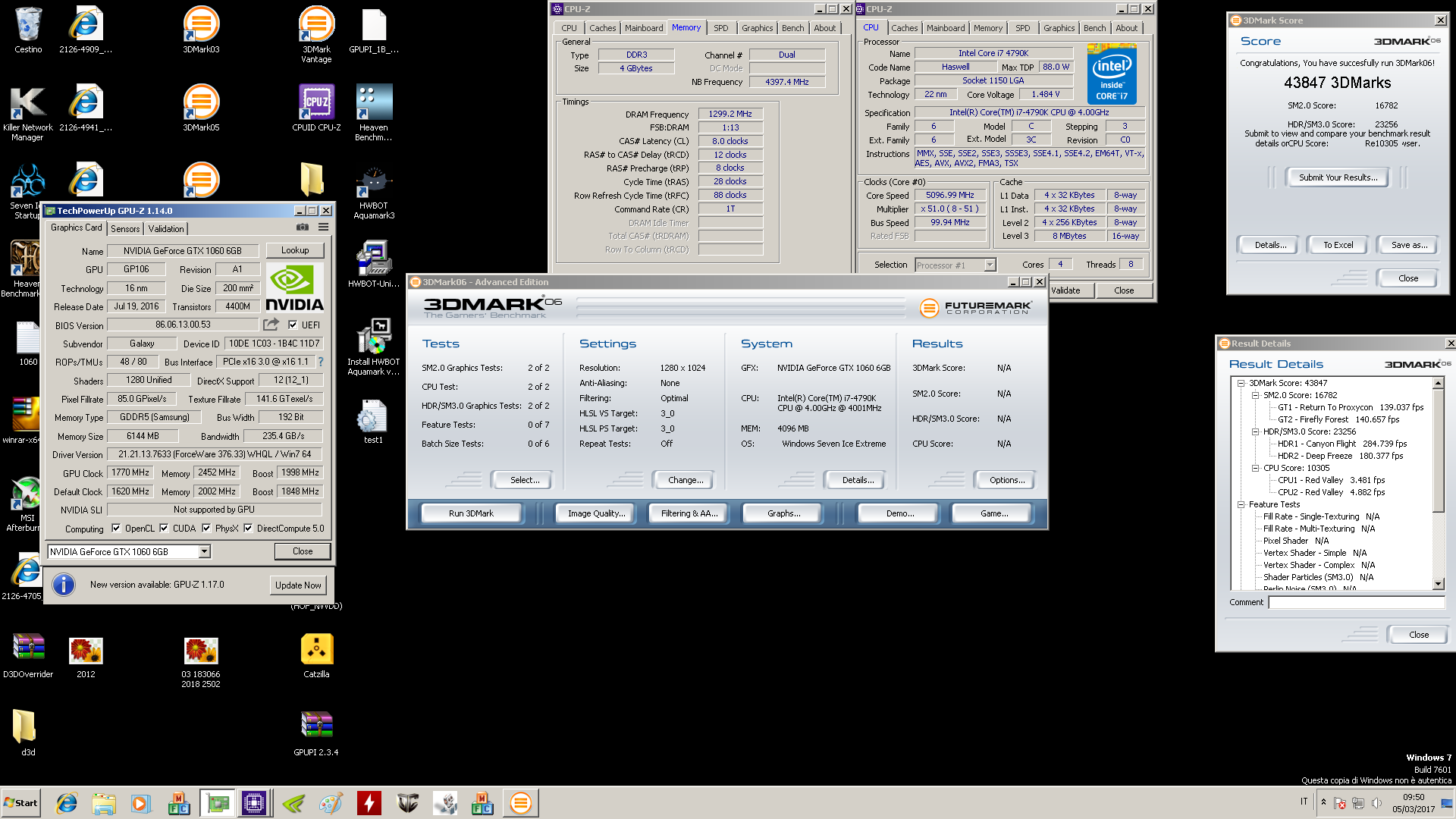This screenshot has width=1456, height=819.
Task: Switch to Sensors tab in GPU-Z
Action: click(125, 228)
